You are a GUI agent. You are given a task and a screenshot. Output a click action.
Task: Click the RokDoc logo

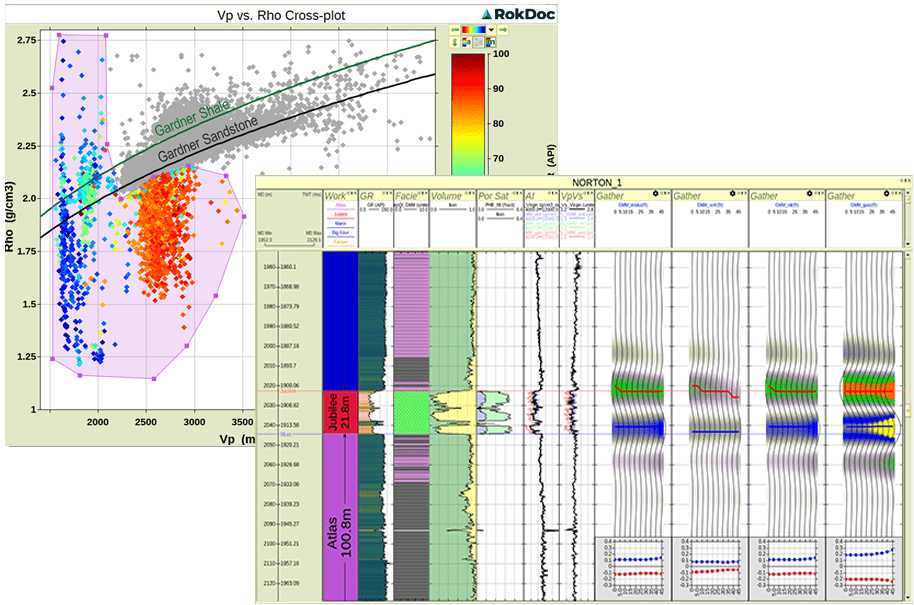pos(515,13)
